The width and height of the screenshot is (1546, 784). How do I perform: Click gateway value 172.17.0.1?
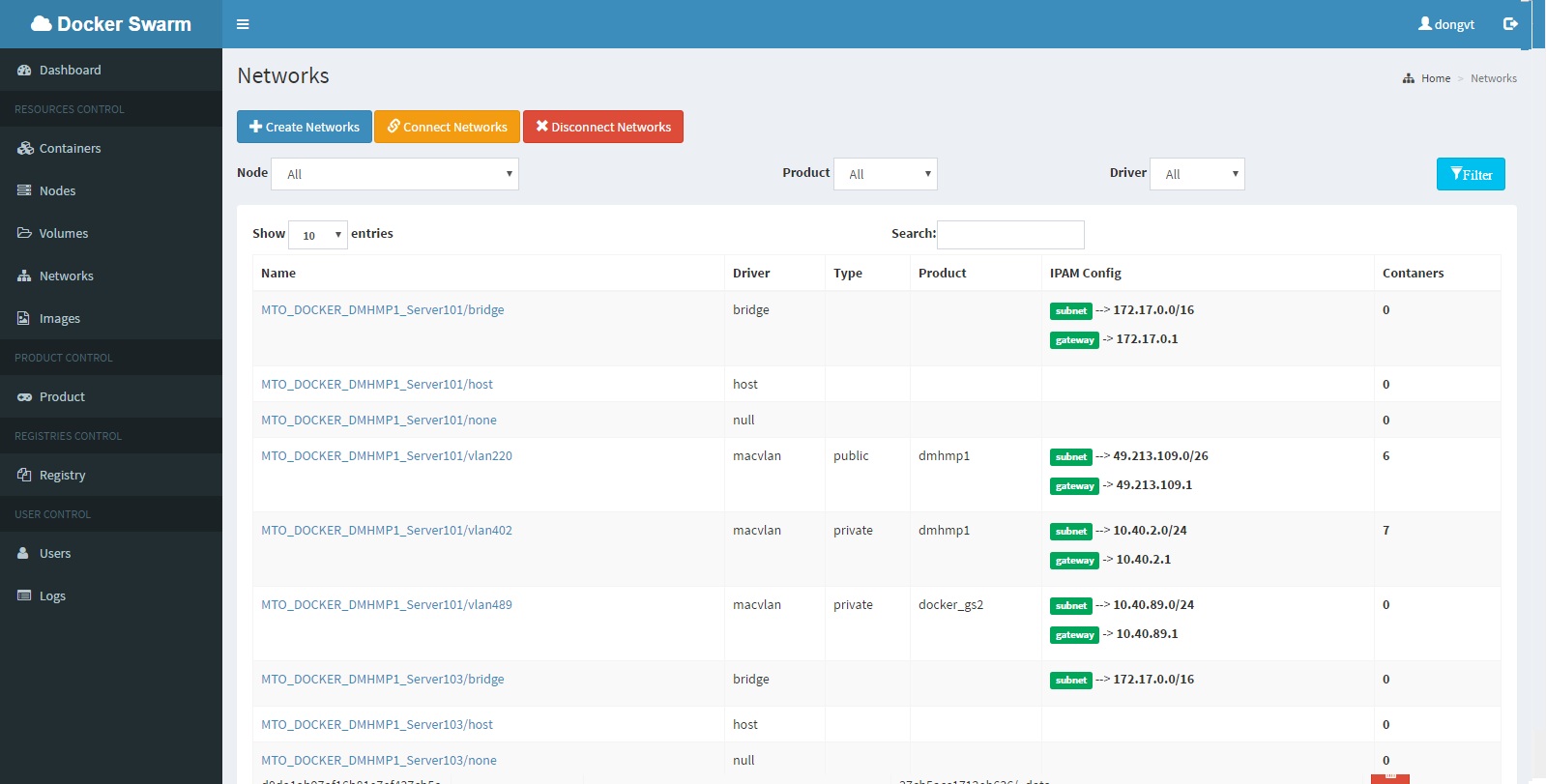[1148, 339]
